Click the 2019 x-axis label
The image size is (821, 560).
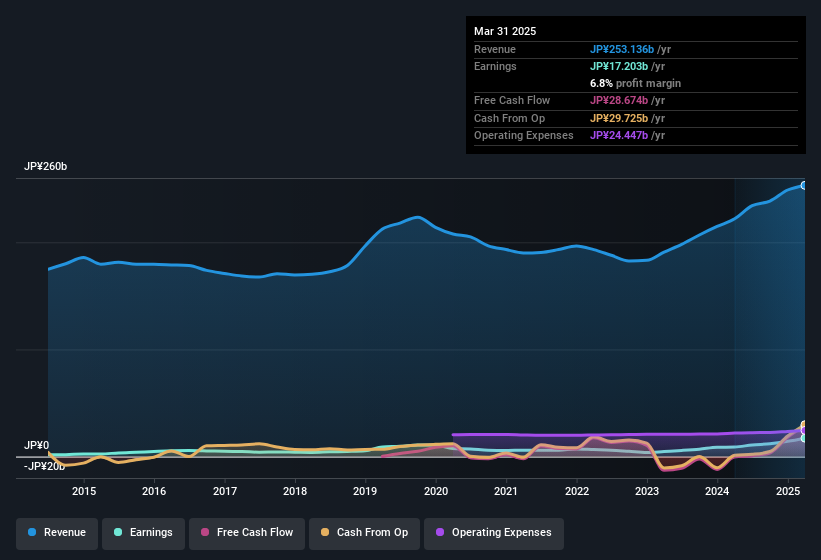365,491
